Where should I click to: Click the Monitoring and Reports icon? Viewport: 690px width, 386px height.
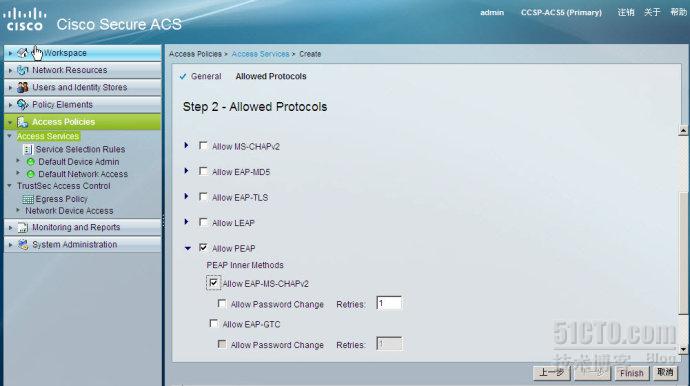[x=22, y=228]
